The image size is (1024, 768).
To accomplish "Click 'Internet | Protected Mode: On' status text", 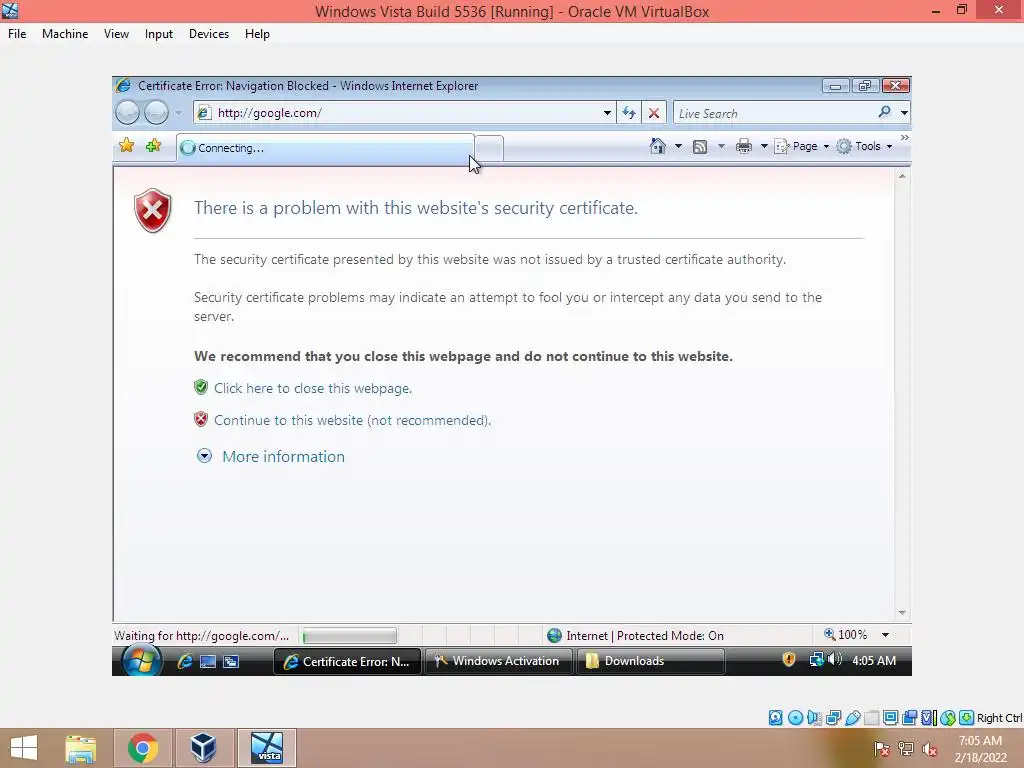I will point(645,635).
